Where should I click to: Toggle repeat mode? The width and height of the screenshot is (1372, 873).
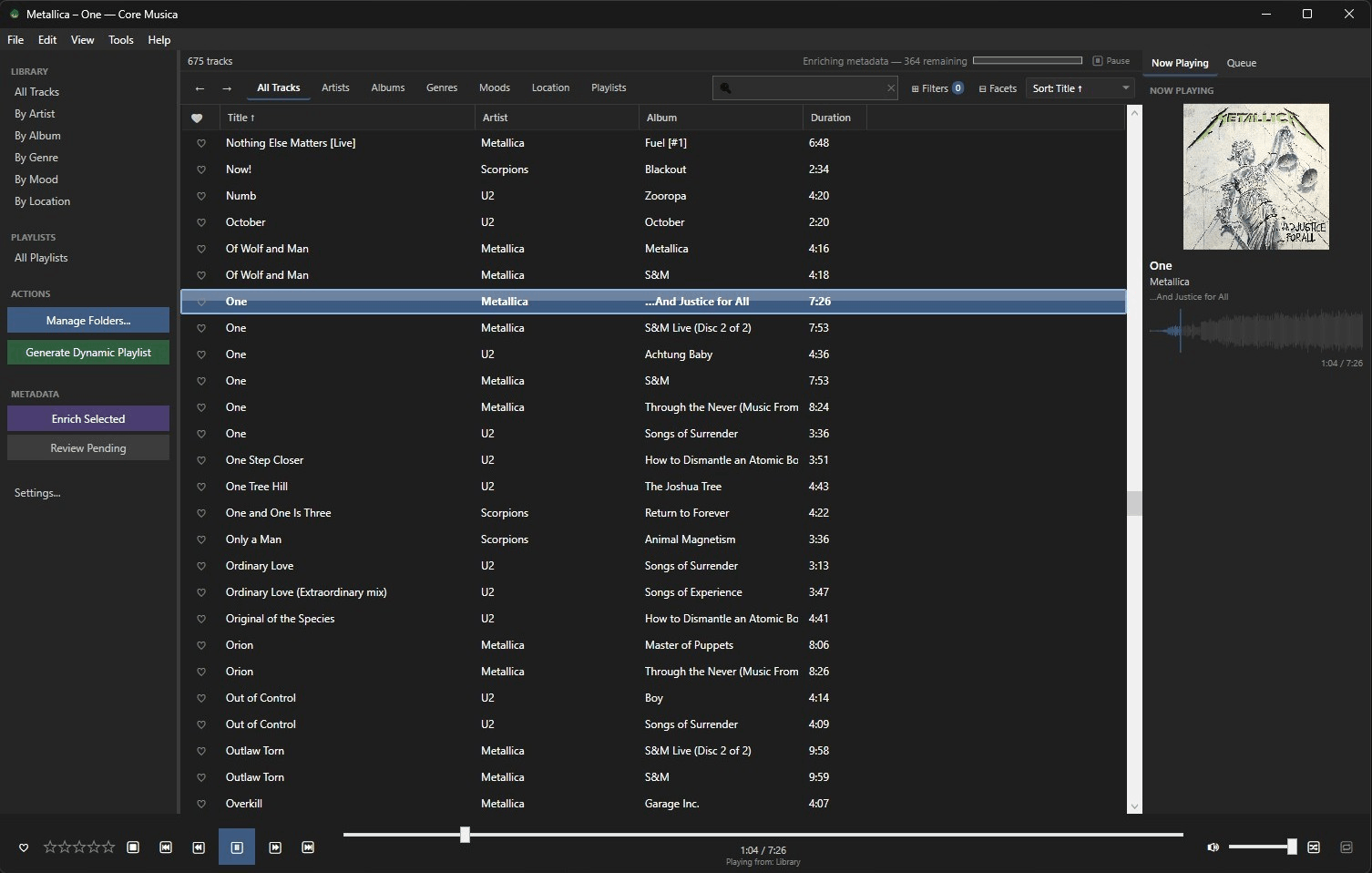(1346, 847)
